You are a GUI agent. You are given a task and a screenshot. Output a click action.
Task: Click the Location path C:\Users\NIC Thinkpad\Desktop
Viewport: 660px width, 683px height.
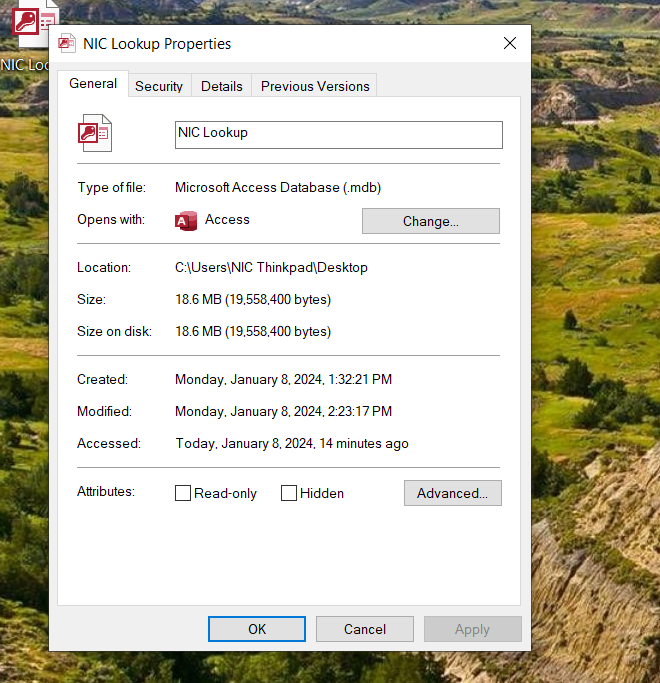[271, 267]
